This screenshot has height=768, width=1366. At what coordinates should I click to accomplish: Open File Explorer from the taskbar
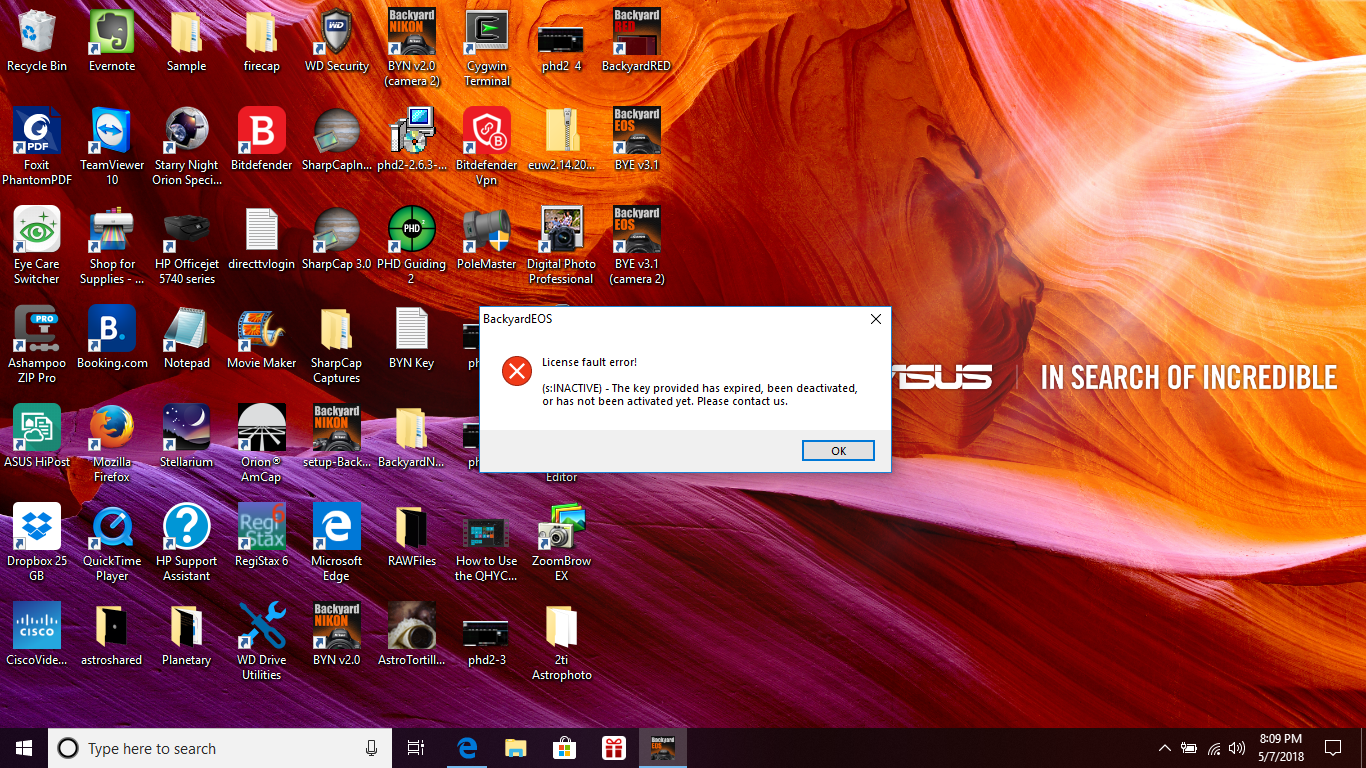coord(515,748)
